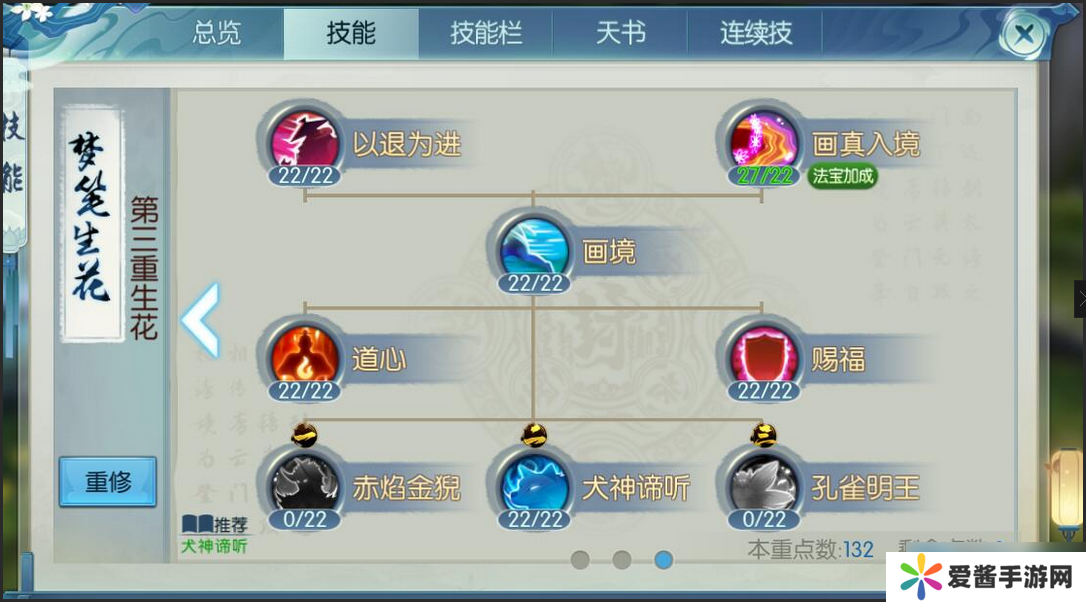Select the second page indicator dot
Screen dimensions: 1086x602
[622, 560]
